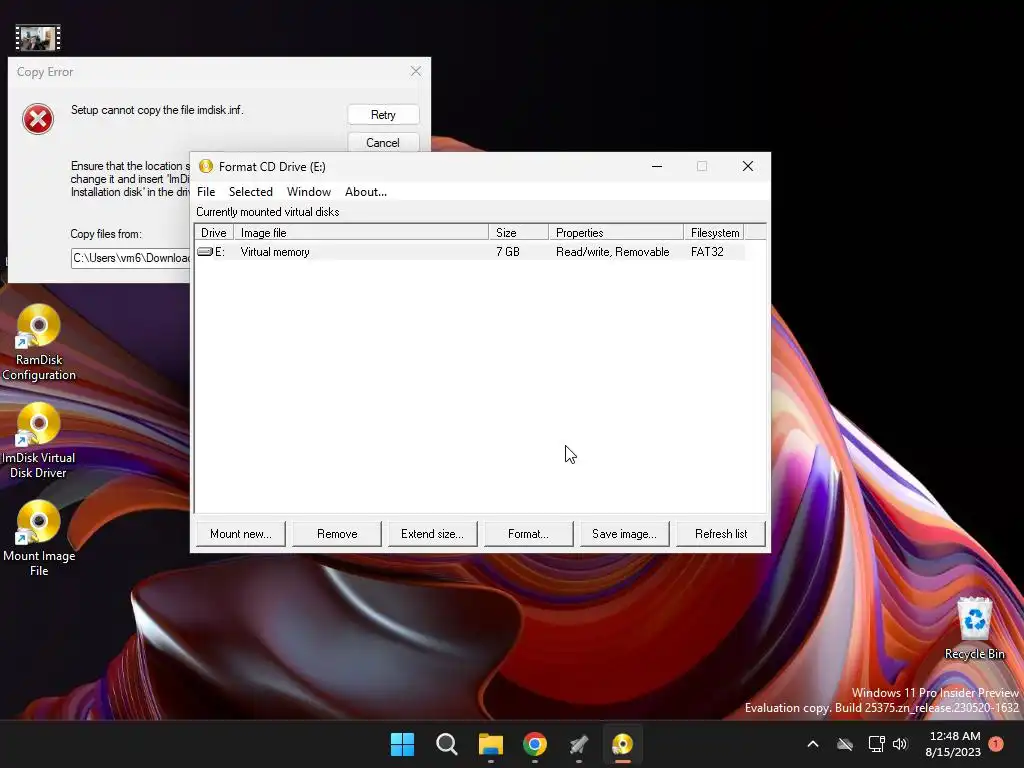The image size is (1024, 768).
Task: Open File Explorer from the taskbar
Action: [490, 744]
